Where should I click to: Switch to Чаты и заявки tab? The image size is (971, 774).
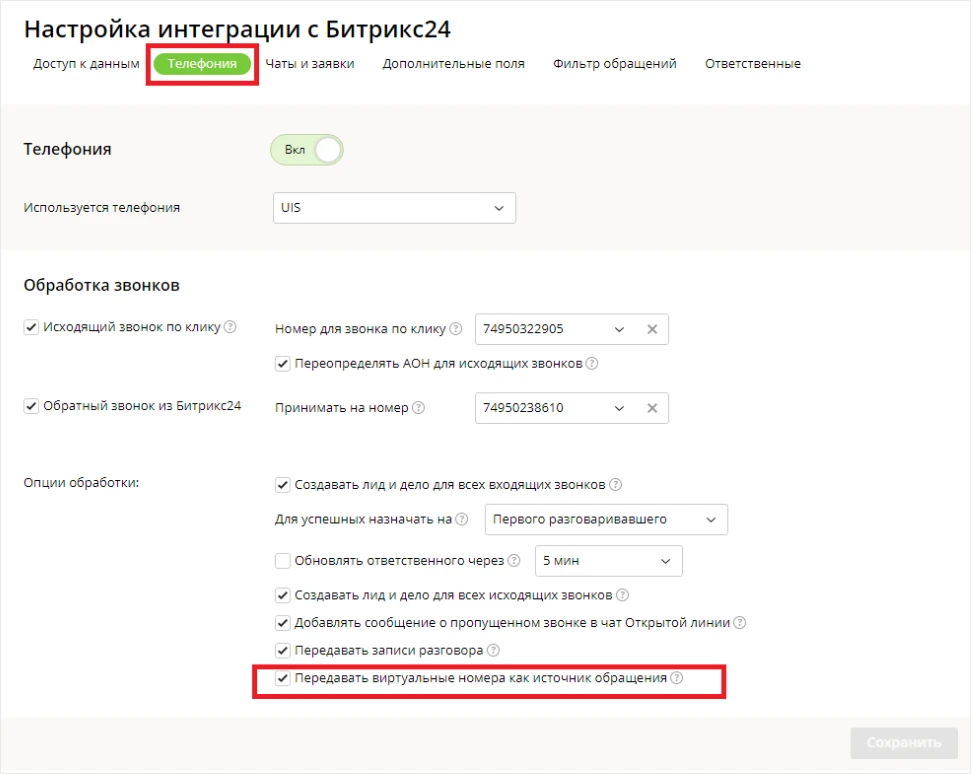[310, 63]
